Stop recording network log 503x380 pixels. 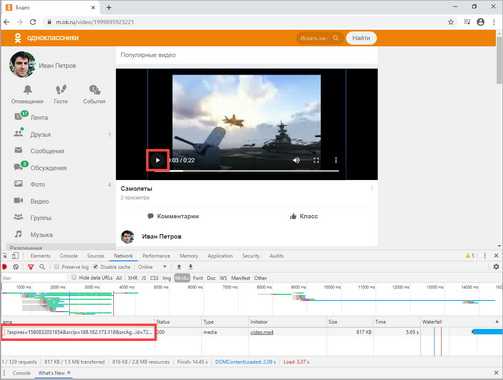click(4, 267)
